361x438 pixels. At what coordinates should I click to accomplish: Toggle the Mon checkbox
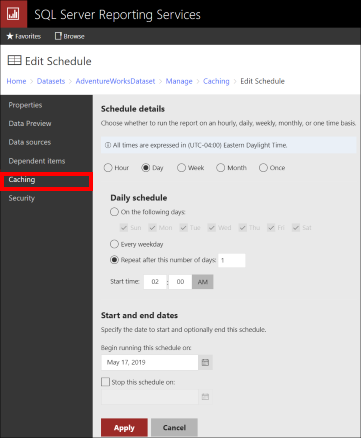[152, 228]
